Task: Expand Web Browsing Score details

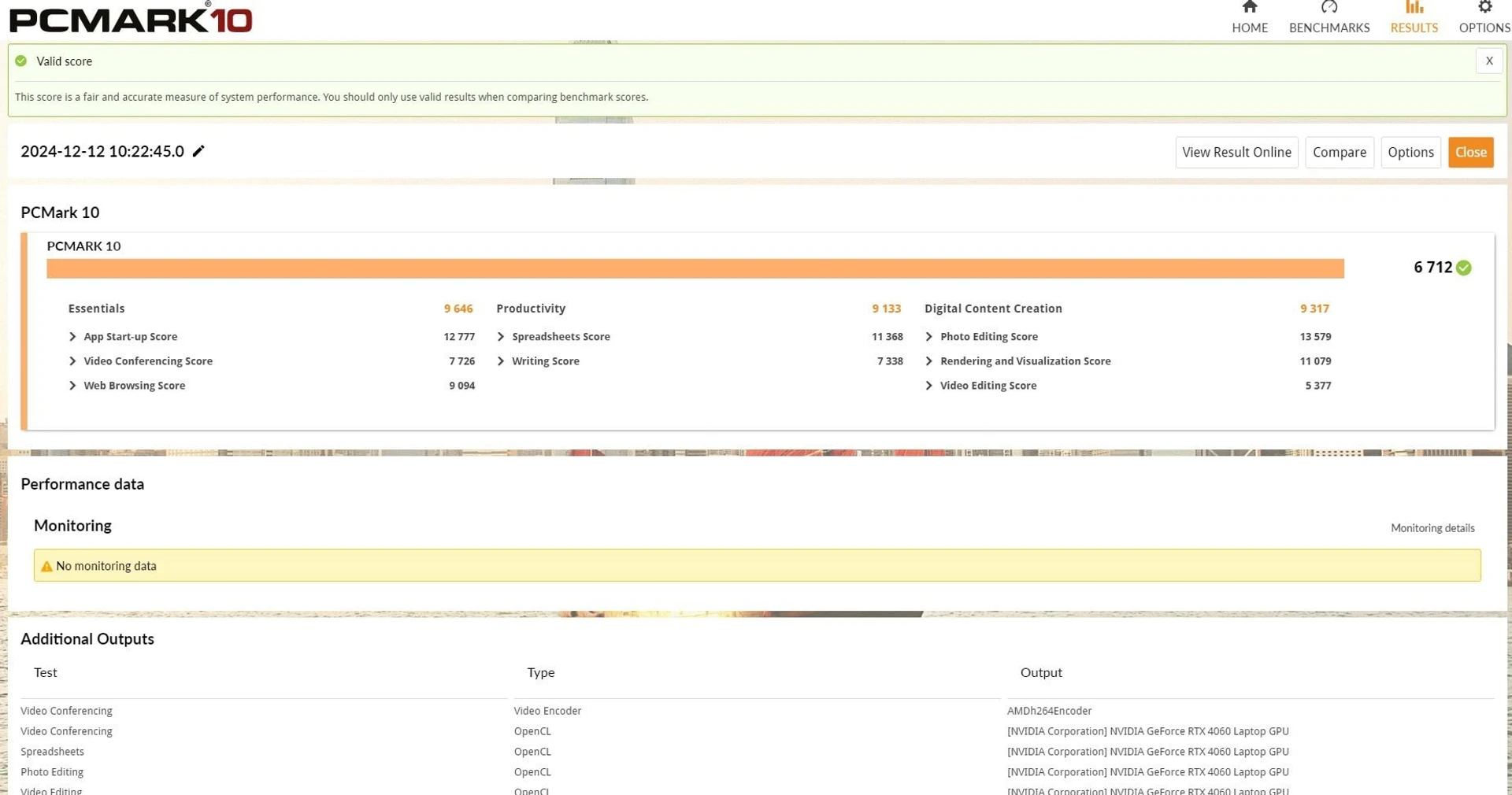Action: 72,386
